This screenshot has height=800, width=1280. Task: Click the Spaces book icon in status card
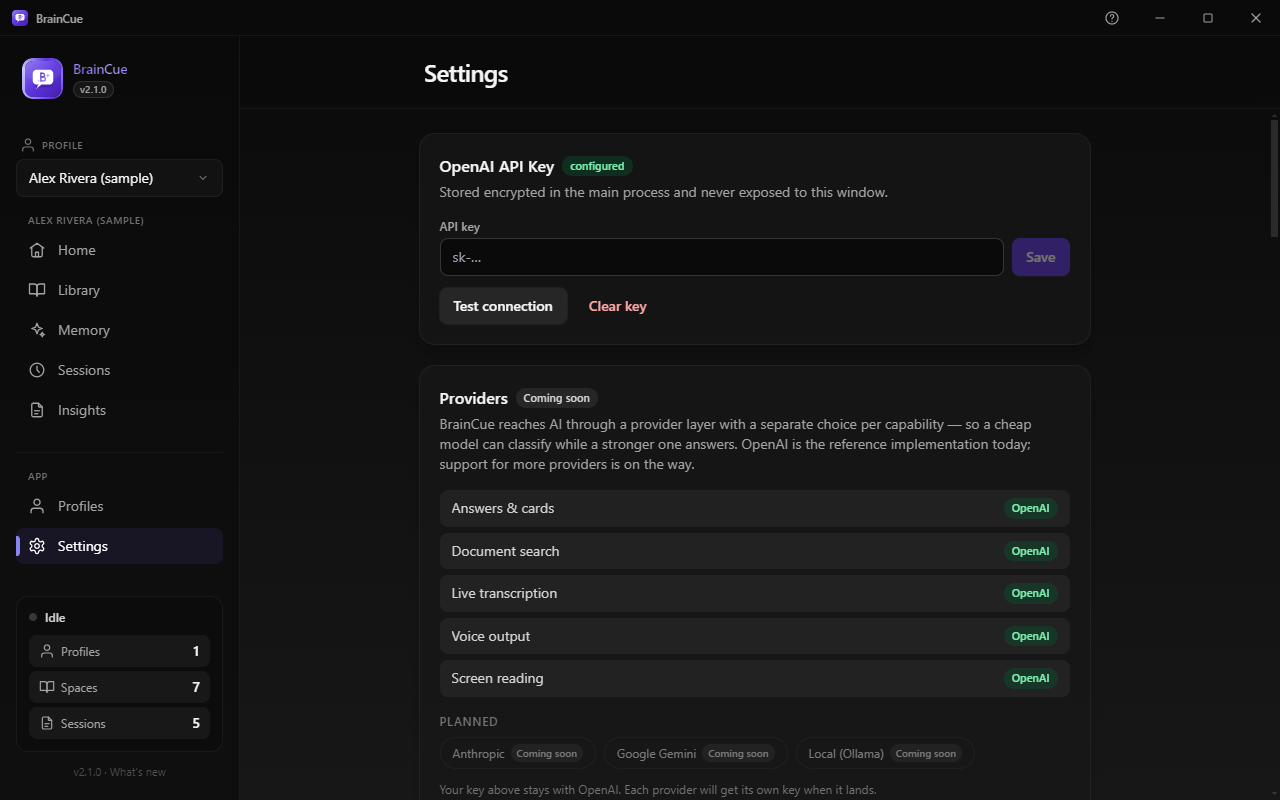click(46, 687)
